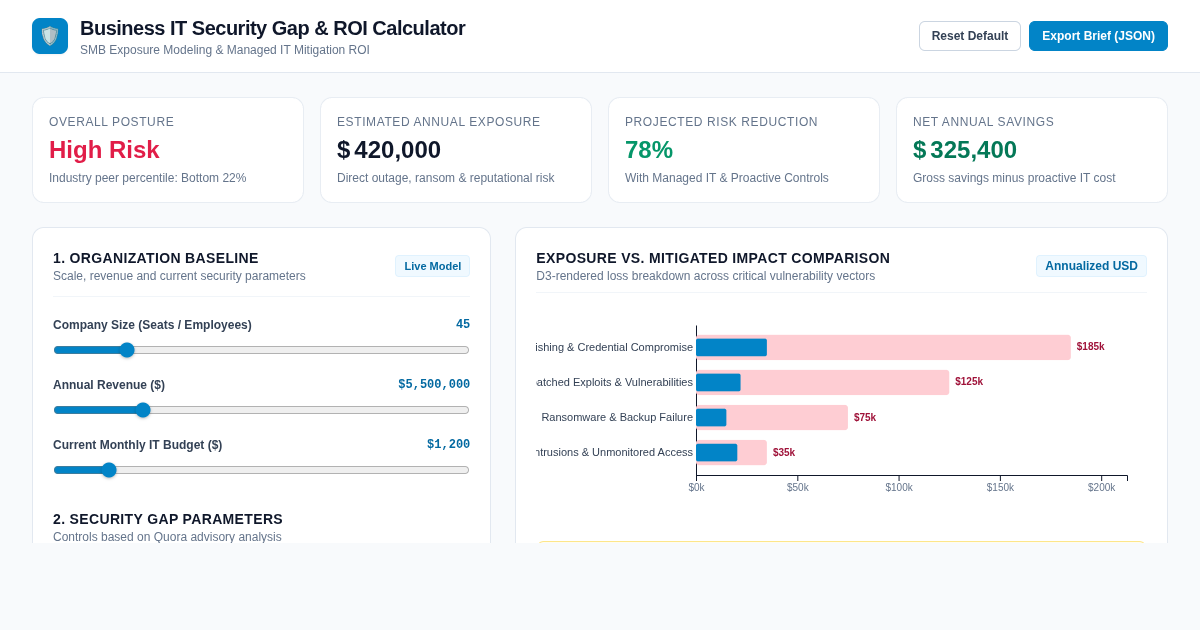Screen dimensions: 1200x630
Task: Click the shield logo icon
Action: [x=50, y=36]
